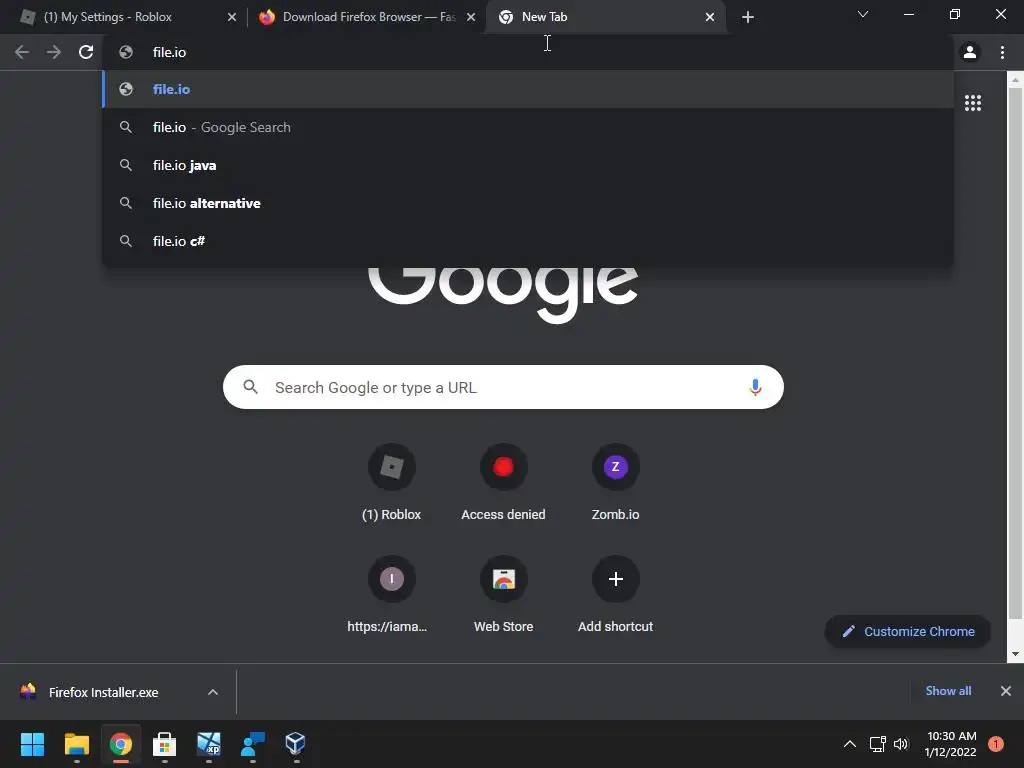
Task: Click Show all downloads link
Action: pyautogui.click(x=948, y=691)
